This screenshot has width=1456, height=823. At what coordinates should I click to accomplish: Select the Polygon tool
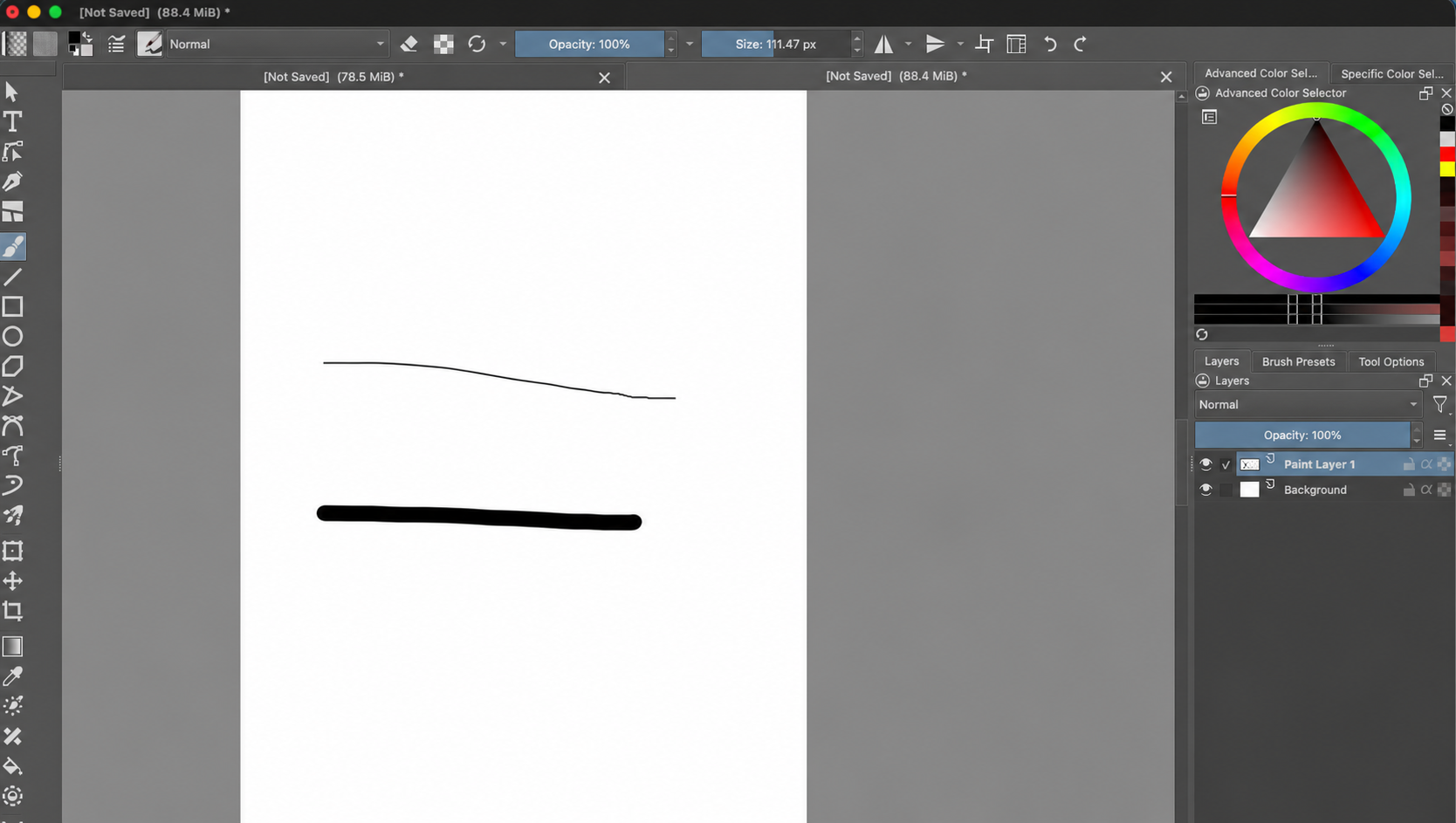pyautogui.click(x=13, y=367)
